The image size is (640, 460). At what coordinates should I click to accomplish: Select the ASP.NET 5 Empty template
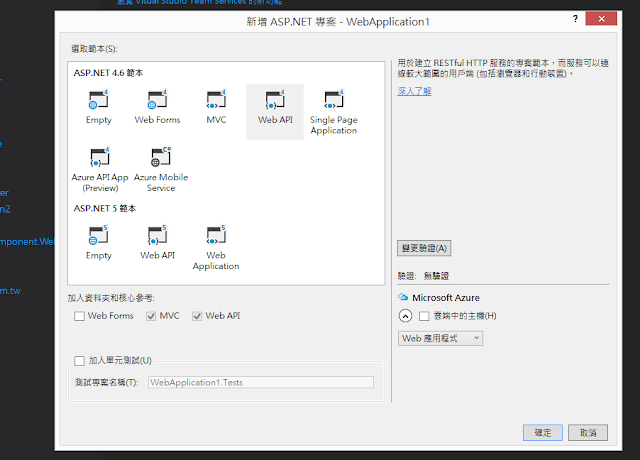[98, 243]
